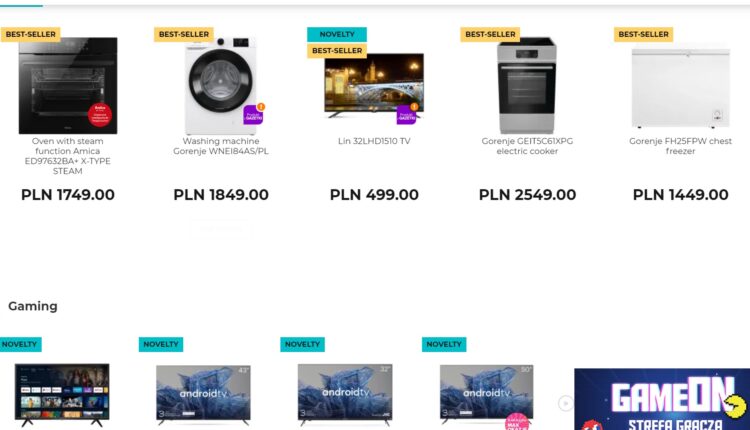Click purple badge on Lin TV image
Viewport: 750px width, 430px height.
[407, 114]
